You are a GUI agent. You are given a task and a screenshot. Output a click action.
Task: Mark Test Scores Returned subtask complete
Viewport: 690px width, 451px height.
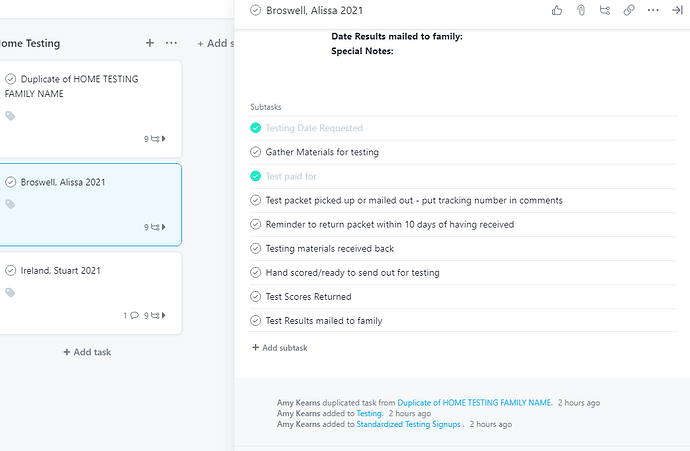(x=255, y=297)
